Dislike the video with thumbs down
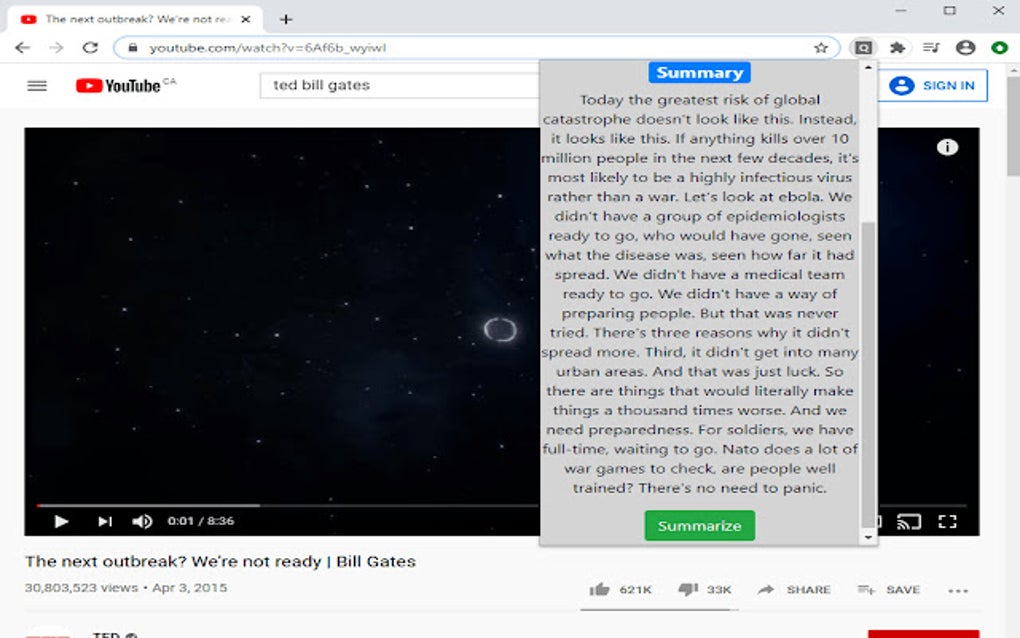1020x638 pixels. coord(690,589)
